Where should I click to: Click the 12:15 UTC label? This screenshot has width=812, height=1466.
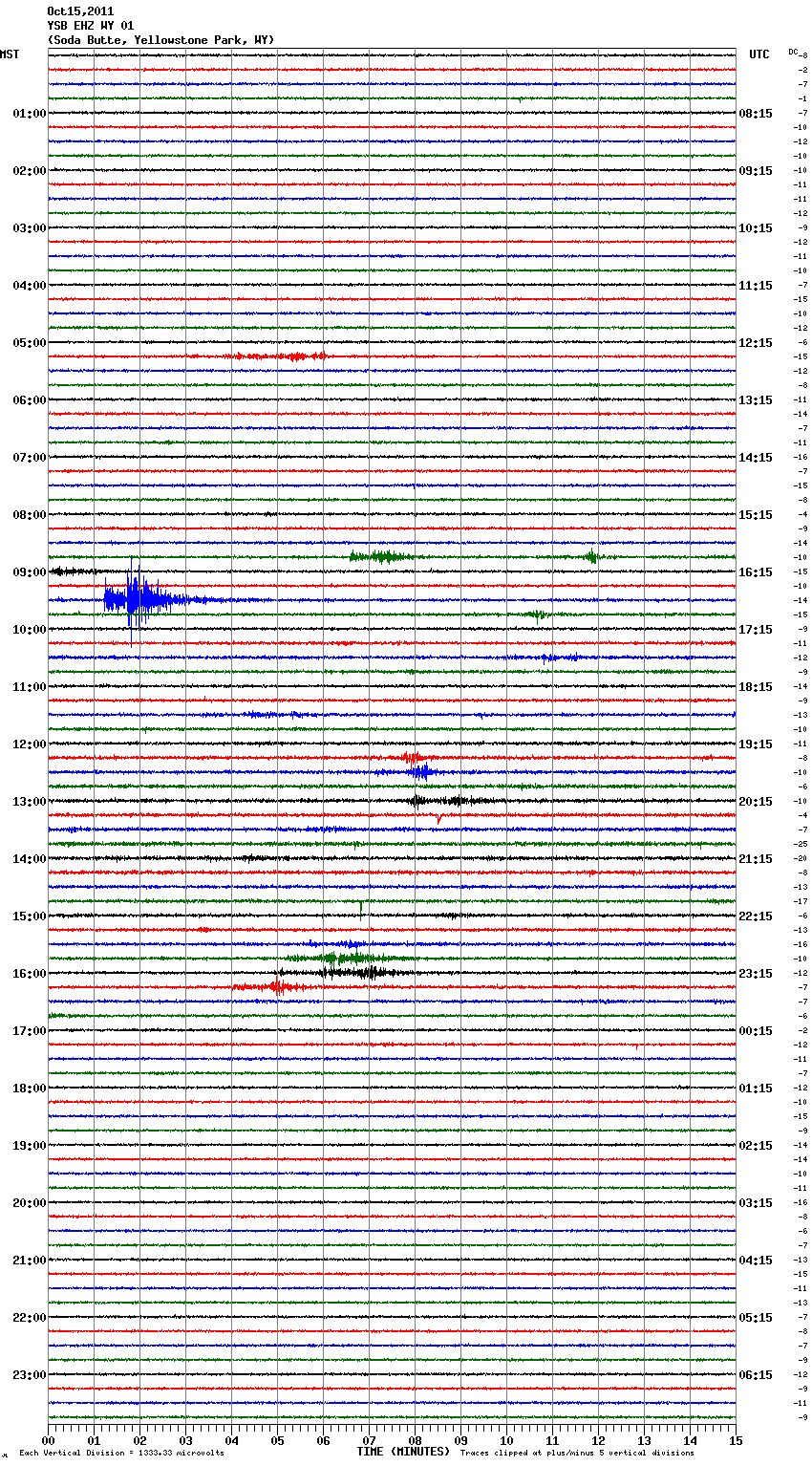click(x=756, y=343)
